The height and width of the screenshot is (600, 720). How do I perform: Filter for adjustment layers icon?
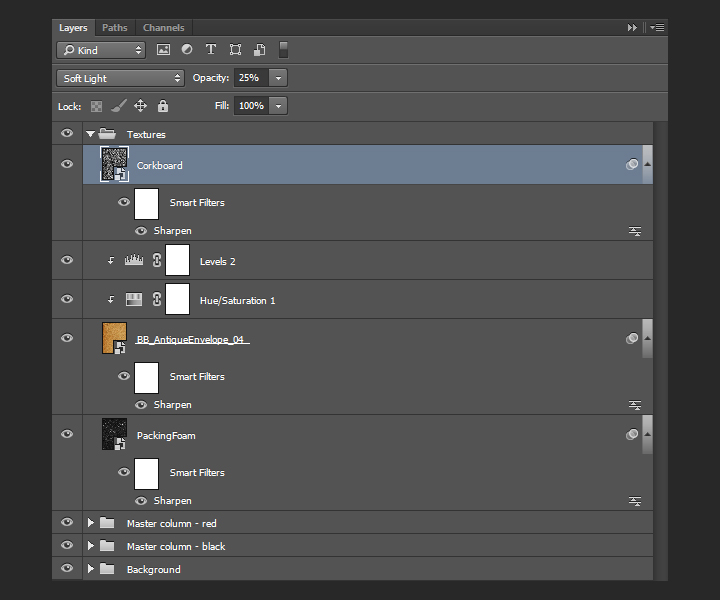pyautogui.click(x=187, y=50)
